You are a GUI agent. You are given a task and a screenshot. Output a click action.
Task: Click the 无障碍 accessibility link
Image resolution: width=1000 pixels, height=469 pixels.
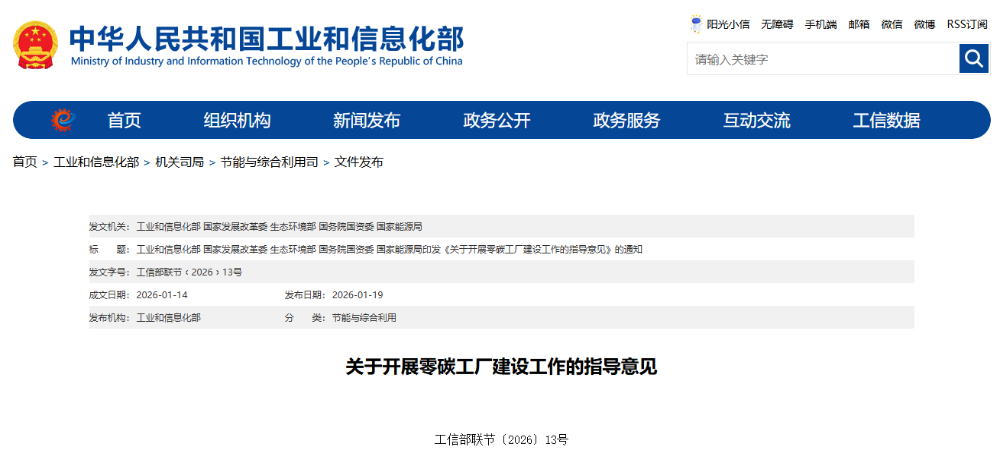[777, 24]
